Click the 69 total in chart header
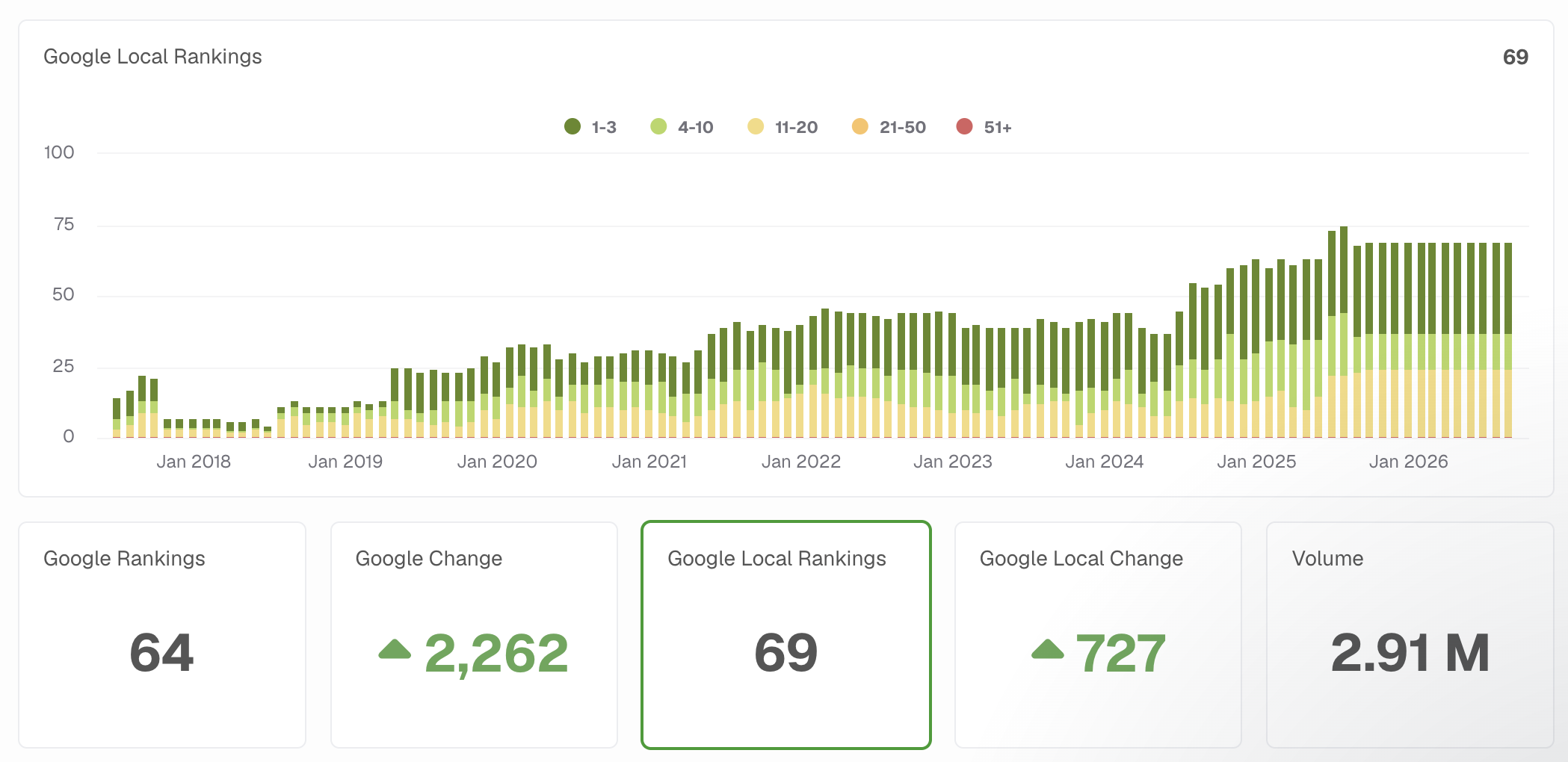 [1515, 57]
